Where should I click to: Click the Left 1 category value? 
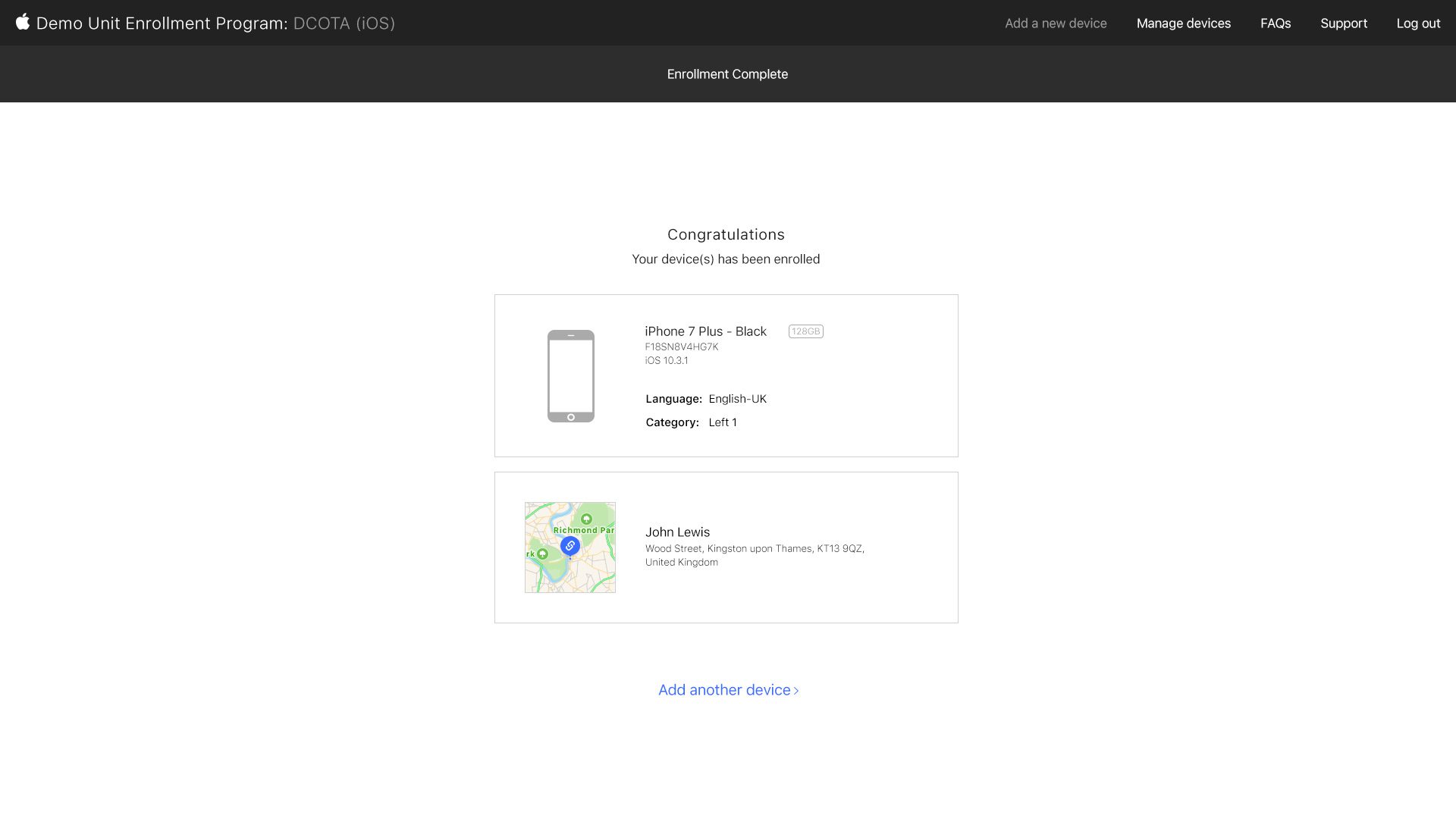723,422
